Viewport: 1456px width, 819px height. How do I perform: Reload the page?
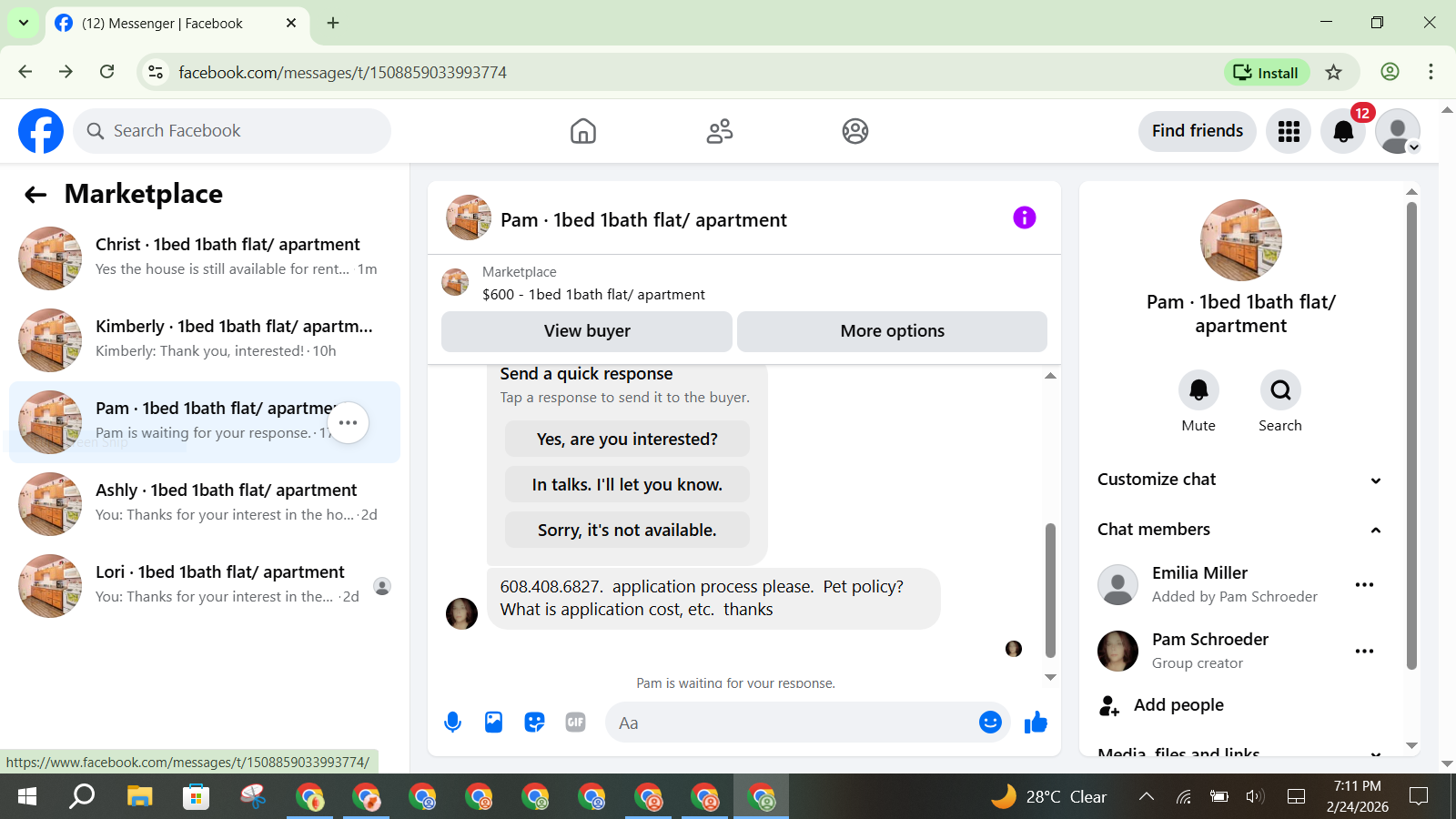click(x=107, y=72)
